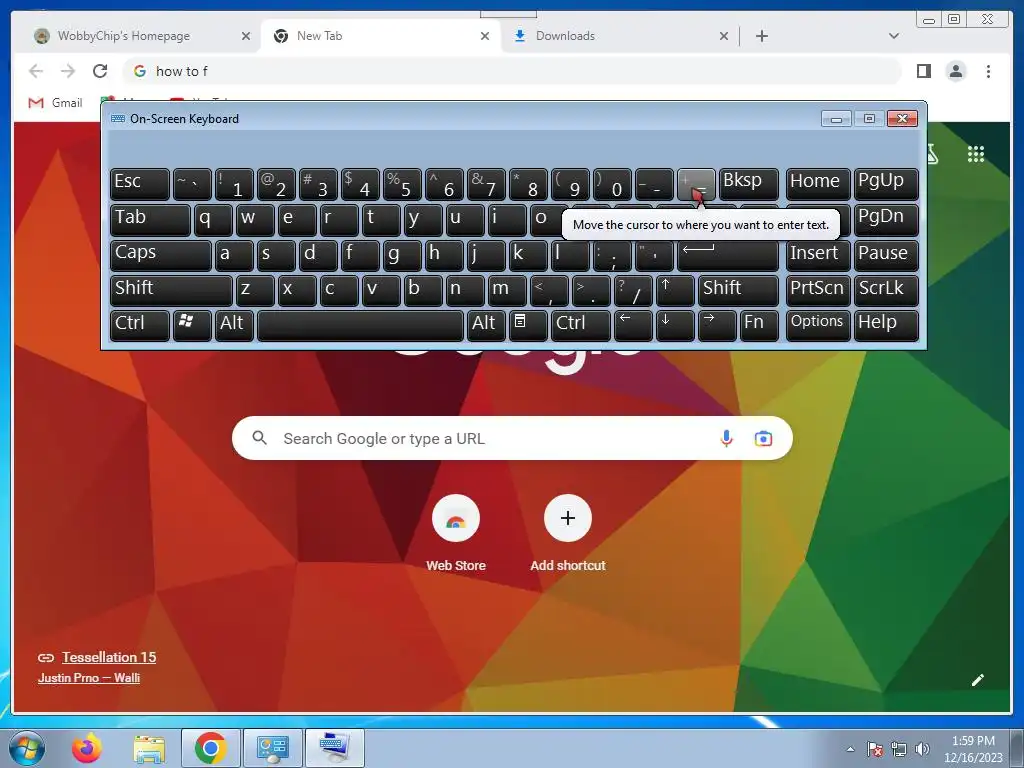Viewport: 1024px width, 768px height.
Task: Click the Pause key
Action: point(886,255)
